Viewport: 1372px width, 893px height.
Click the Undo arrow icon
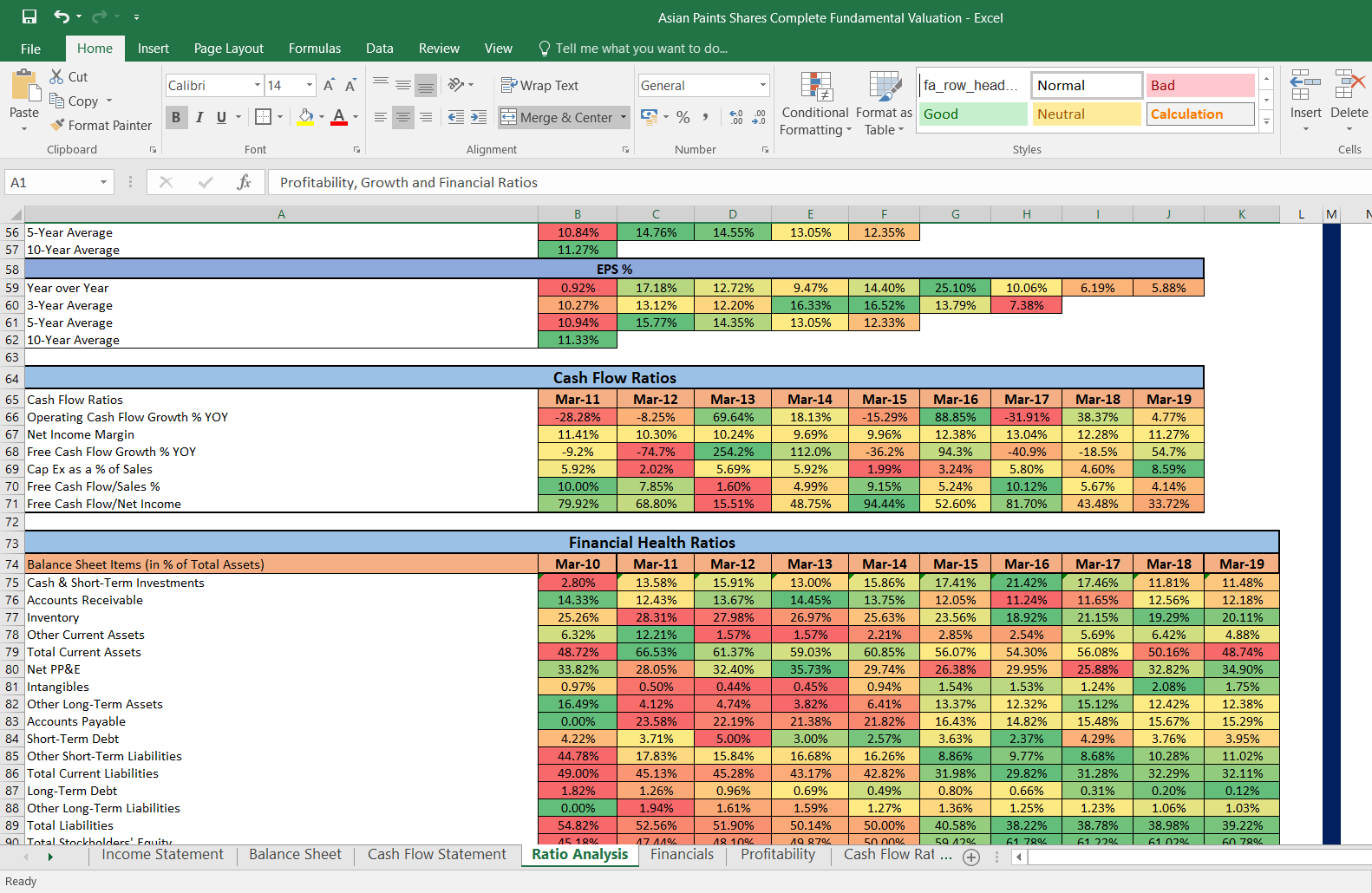click(61, 16)
